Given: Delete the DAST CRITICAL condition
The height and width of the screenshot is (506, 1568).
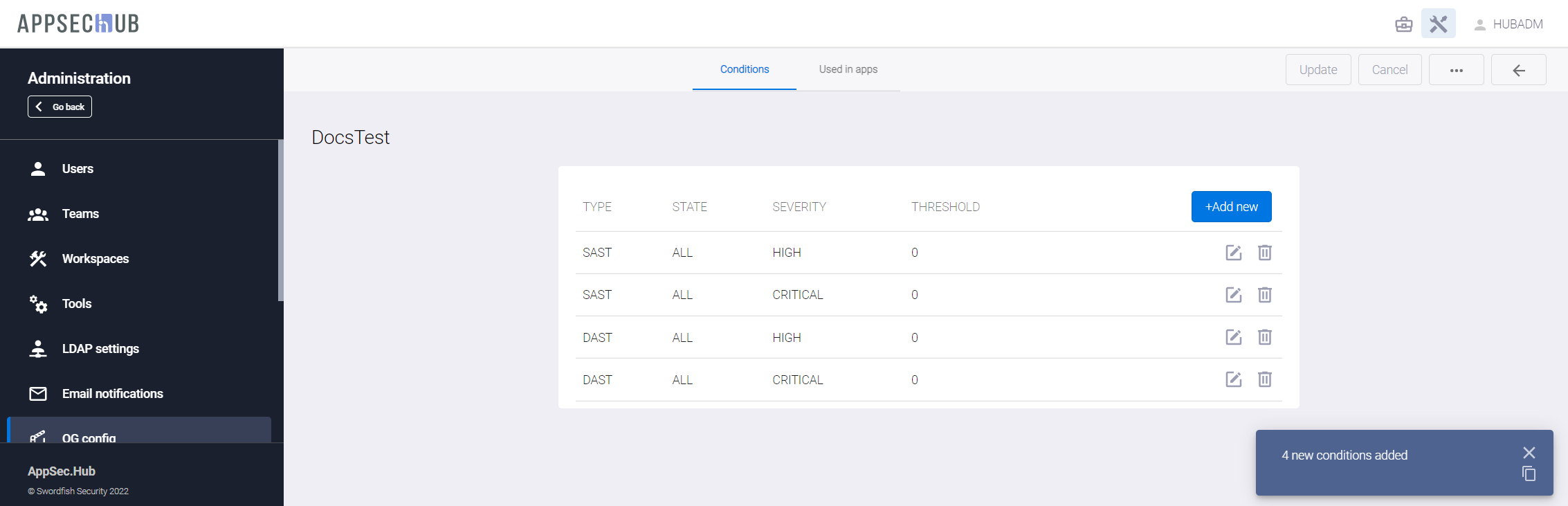Looking at the screenshot, I should pyautogui.click(x=1264, y=379).
